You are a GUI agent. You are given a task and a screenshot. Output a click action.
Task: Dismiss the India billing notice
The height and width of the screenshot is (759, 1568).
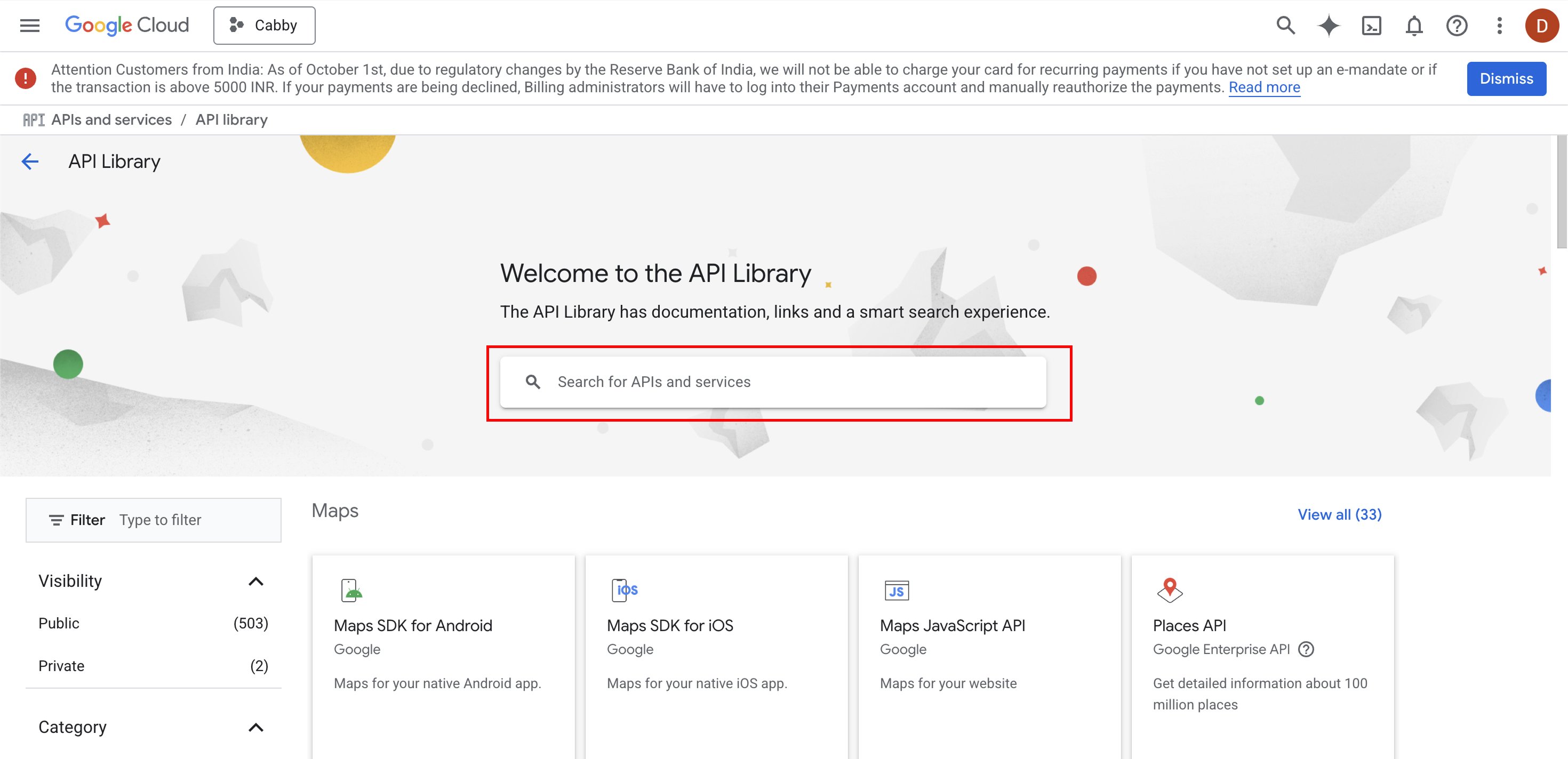pos(1505,78)
